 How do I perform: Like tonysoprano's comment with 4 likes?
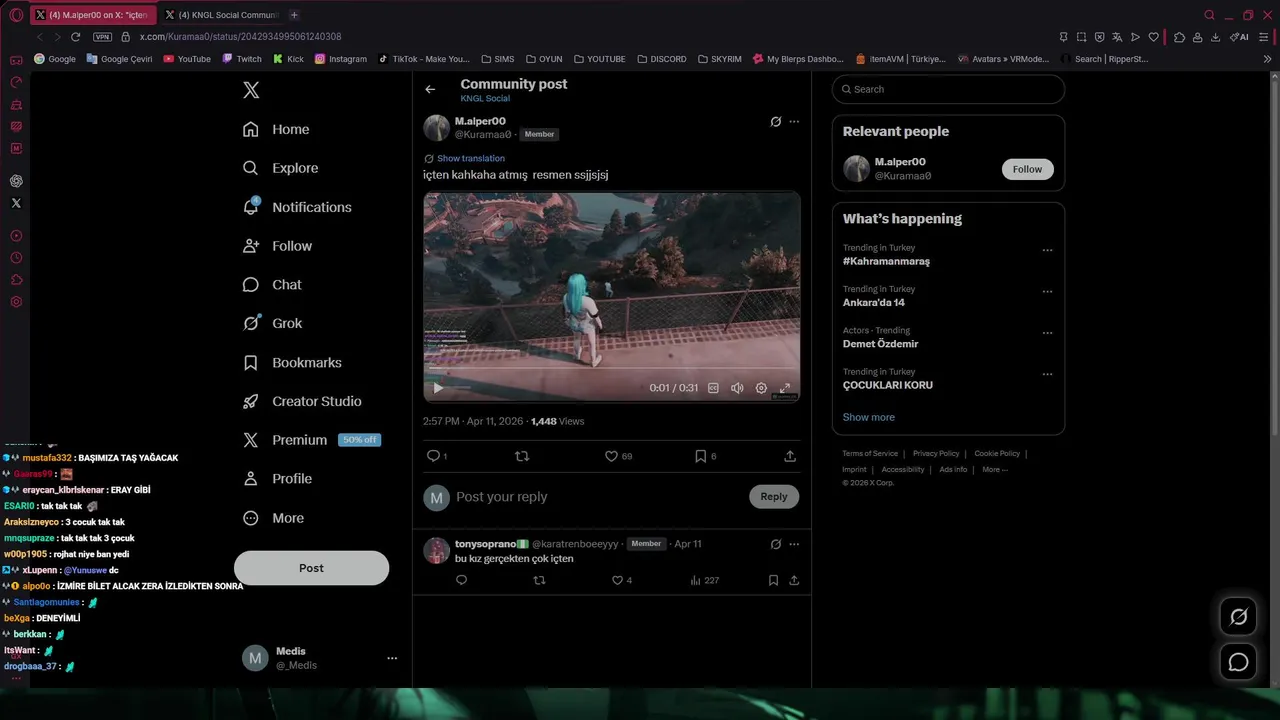(621, 580)
